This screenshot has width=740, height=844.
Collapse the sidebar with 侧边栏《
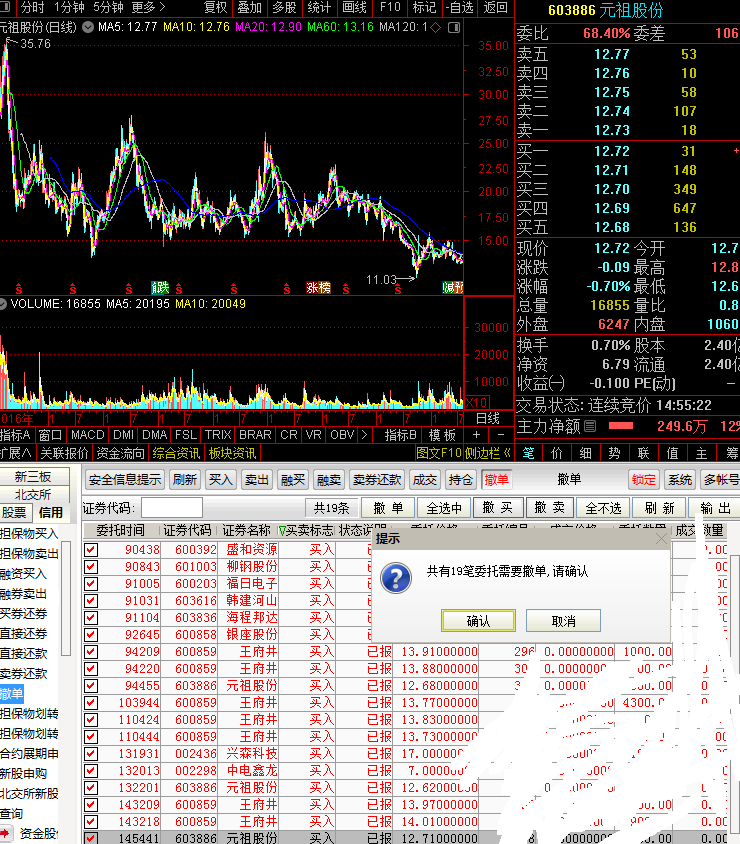488,453
